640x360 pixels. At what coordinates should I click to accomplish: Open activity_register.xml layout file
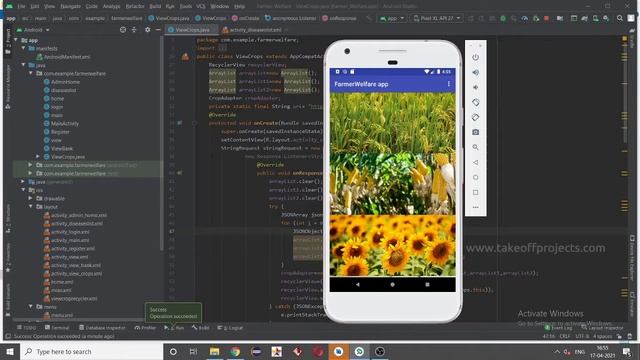[69, 249]
